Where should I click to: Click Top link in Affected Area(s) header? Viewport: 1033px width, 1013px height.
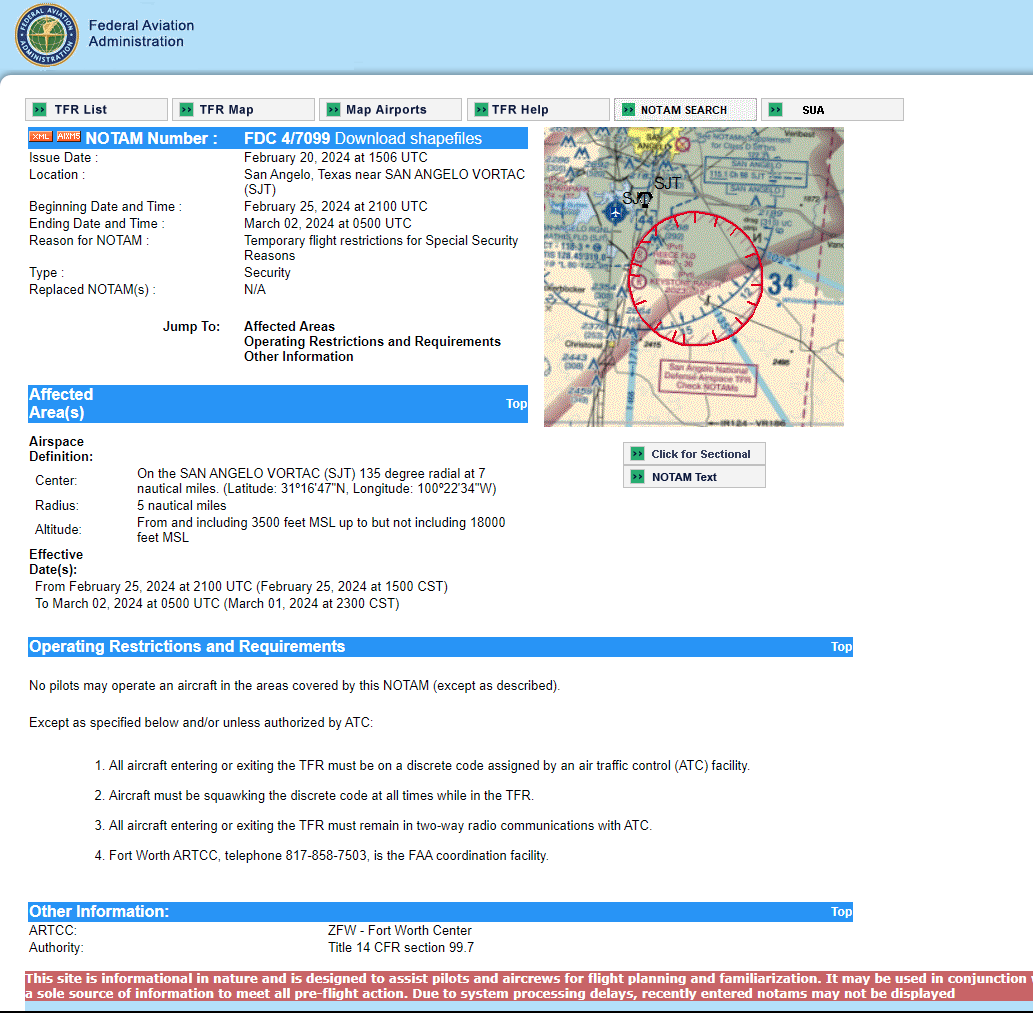516,404
